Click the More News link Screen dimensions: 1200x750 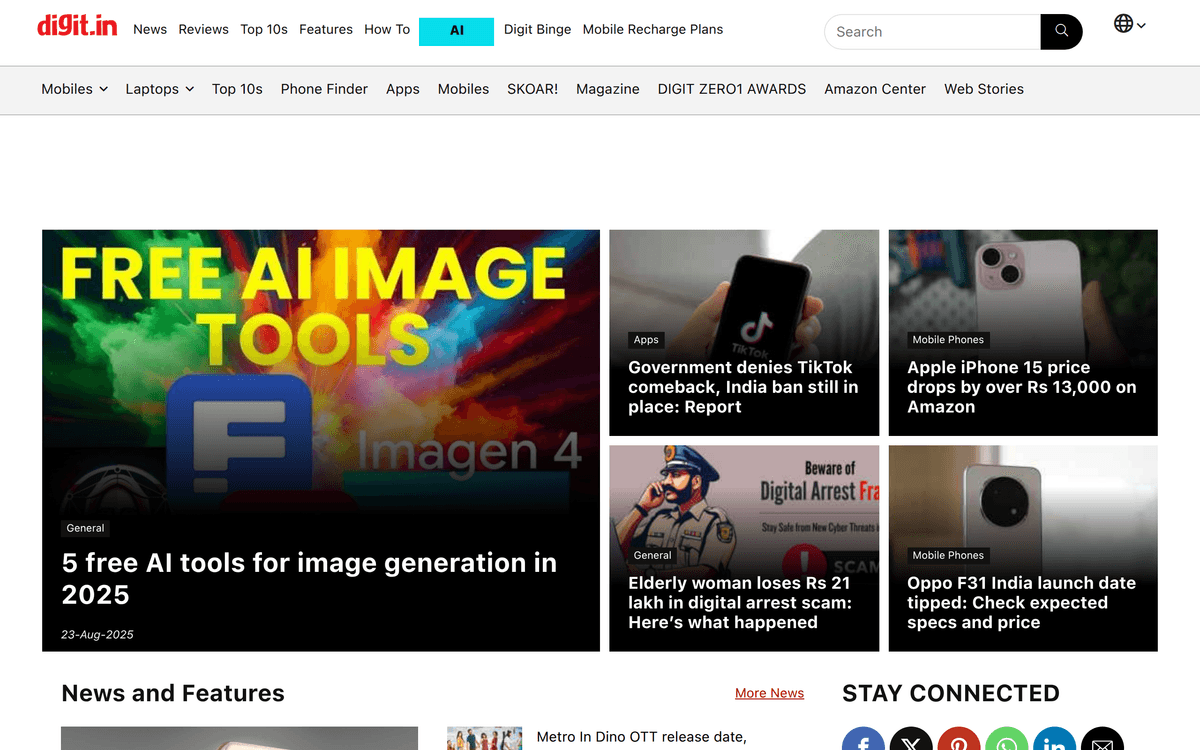(x=769, y=693)
